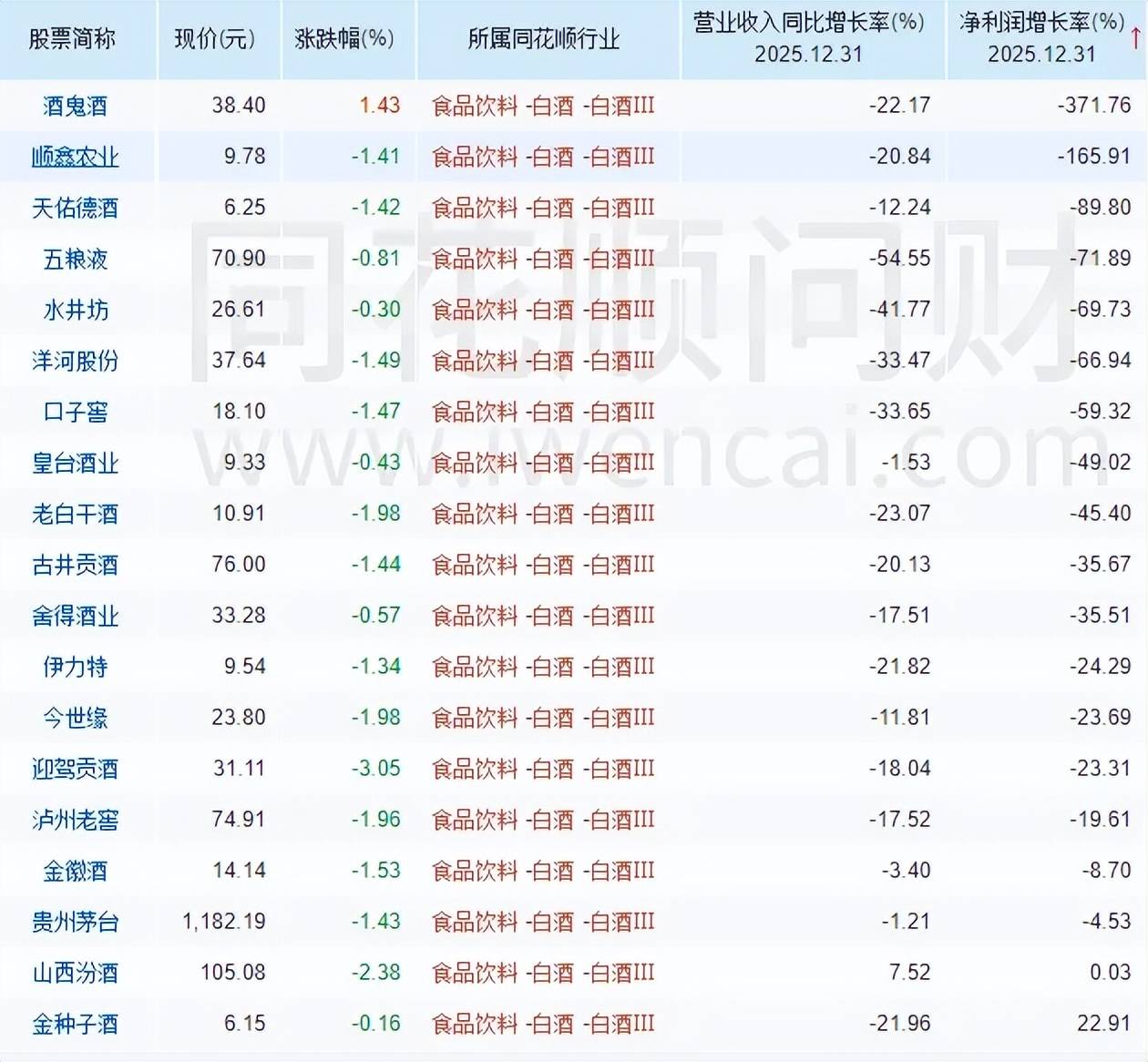The height and width of the screenshot is (1062, 1148).
Task: Sort by the 股票简称 column header
Action: tap(72, 39)
